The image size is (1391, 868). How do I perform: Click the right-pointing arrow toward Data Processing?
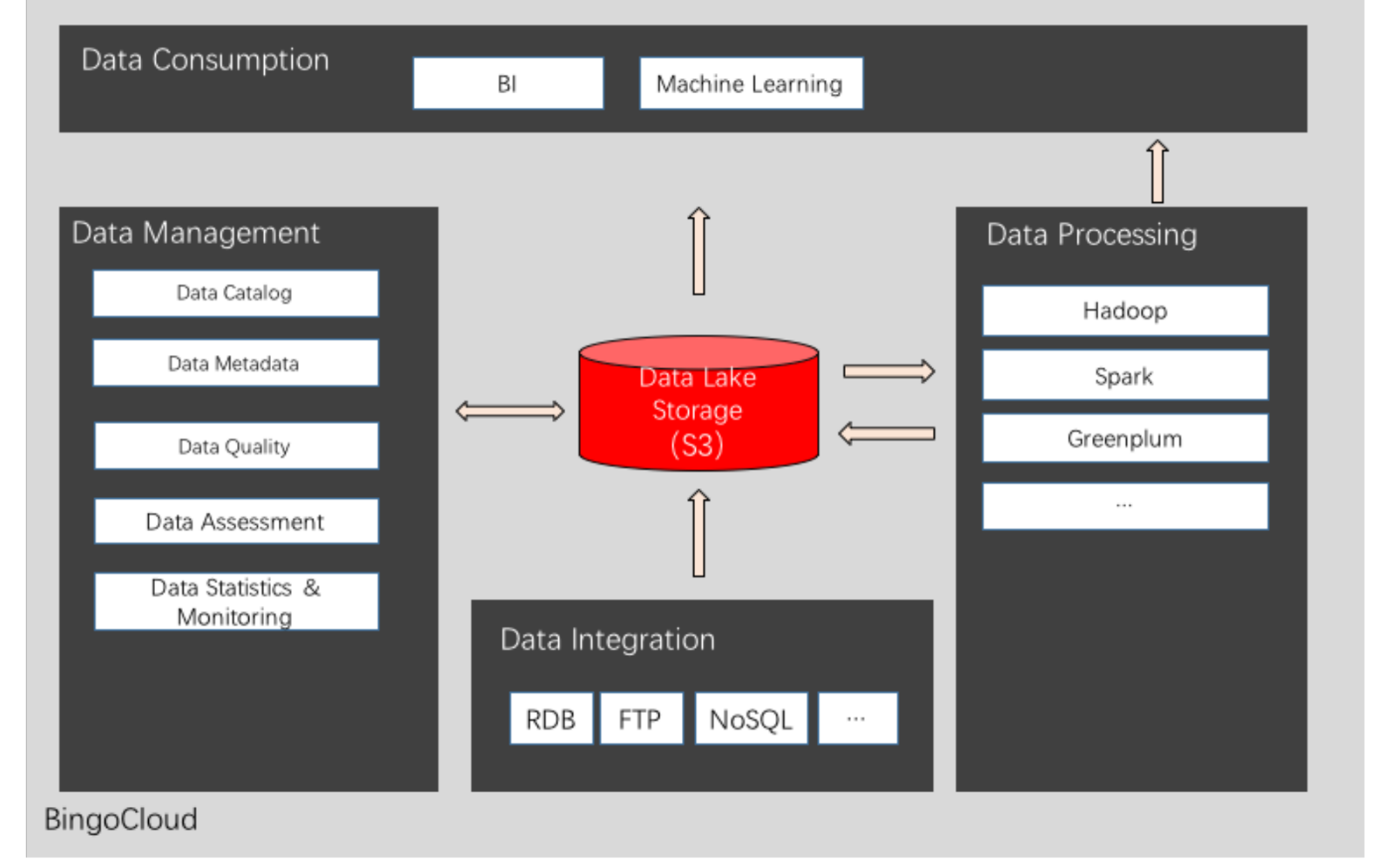(x=888, y=372)
